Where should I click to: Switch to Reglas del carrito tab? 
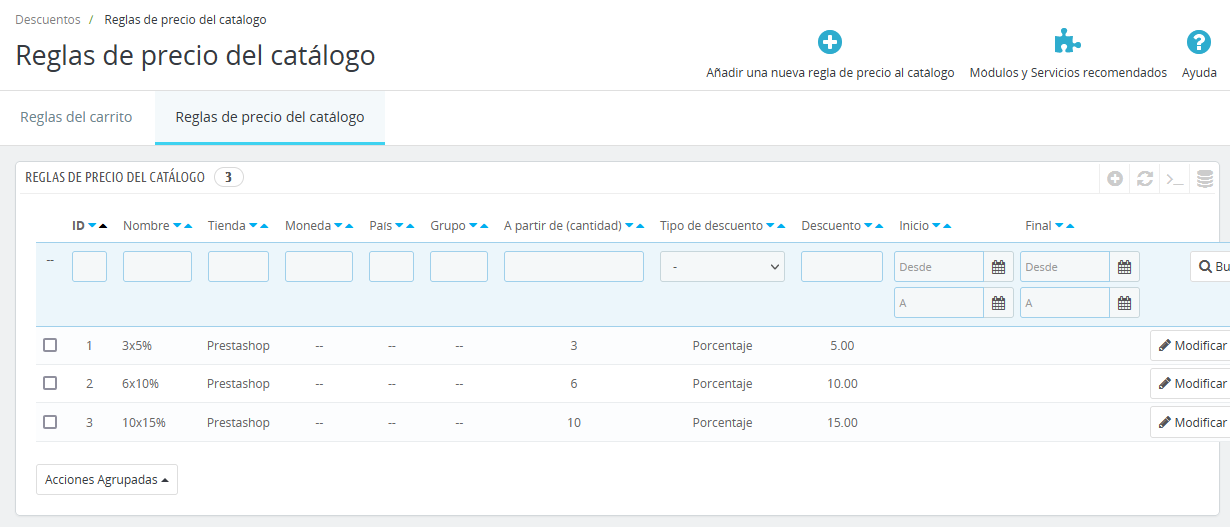pyautogui.click(x=76, y=117)
